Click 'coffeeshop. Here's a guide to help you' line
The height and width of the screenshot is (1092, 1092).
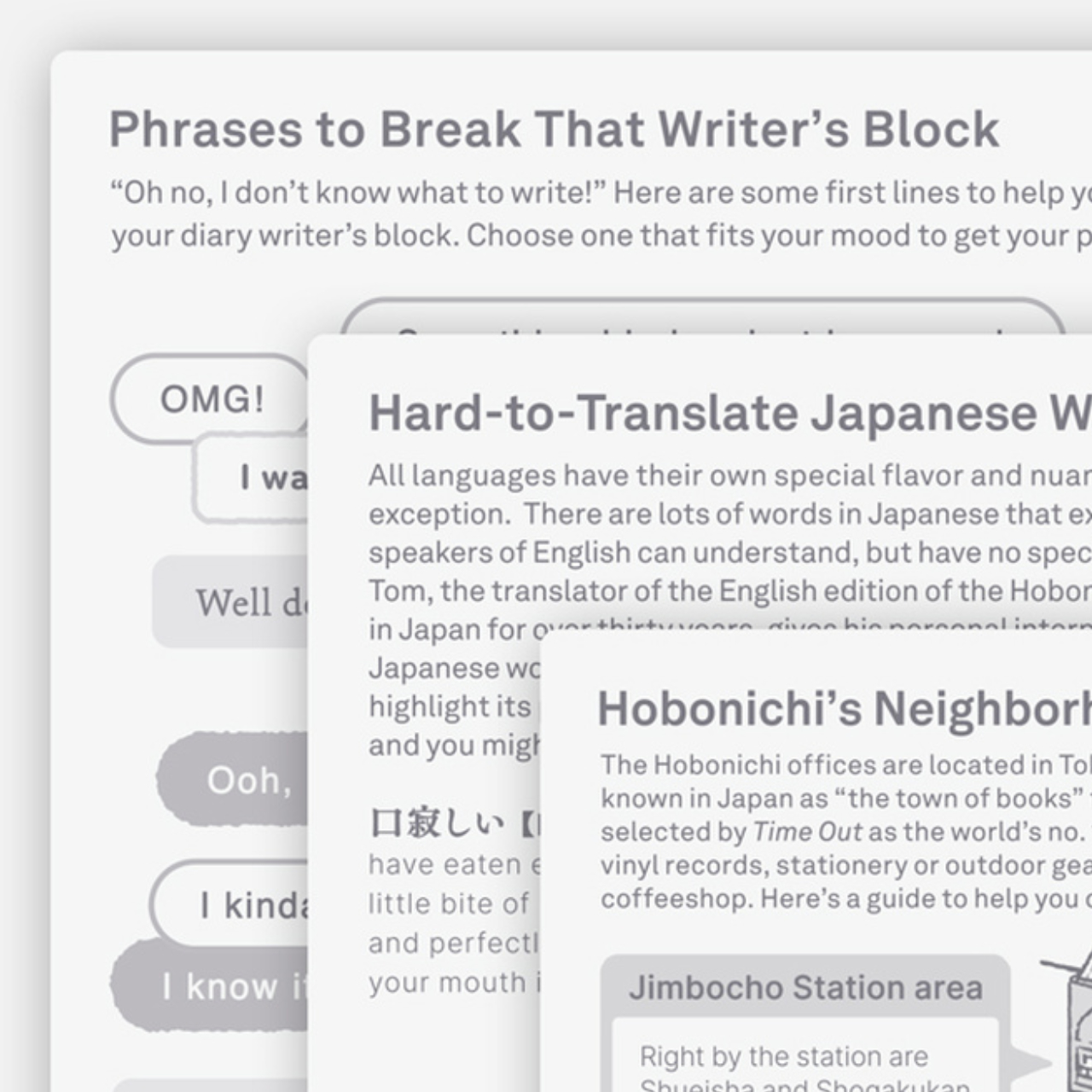click(x=845, y=898)
